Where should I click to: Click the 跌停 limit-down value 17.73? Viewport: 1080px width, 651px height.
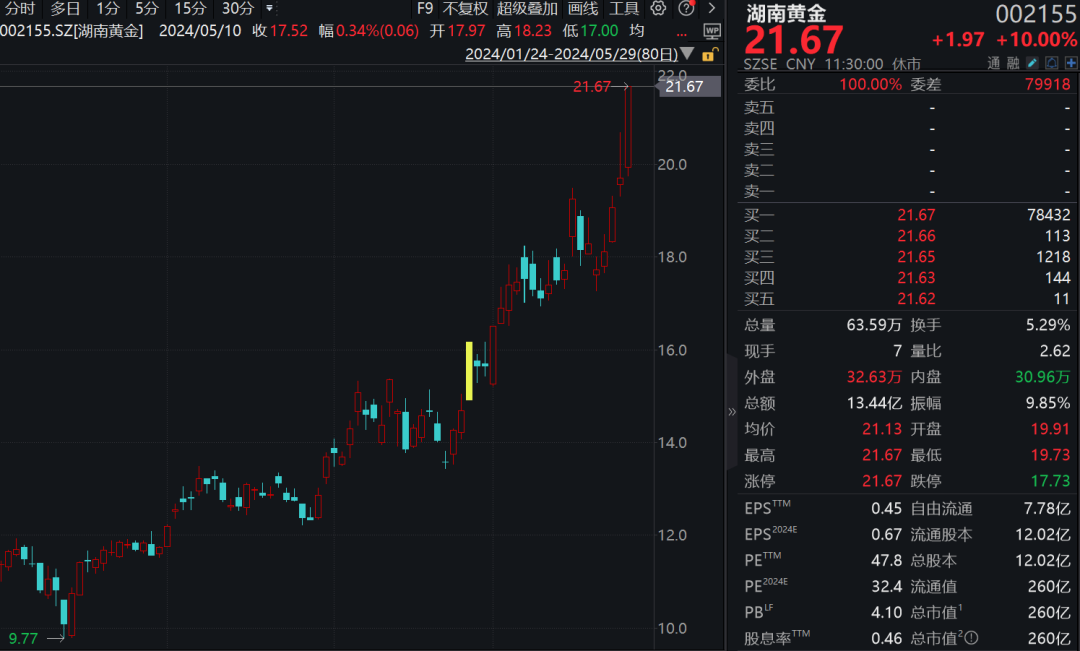(1050, 481)
